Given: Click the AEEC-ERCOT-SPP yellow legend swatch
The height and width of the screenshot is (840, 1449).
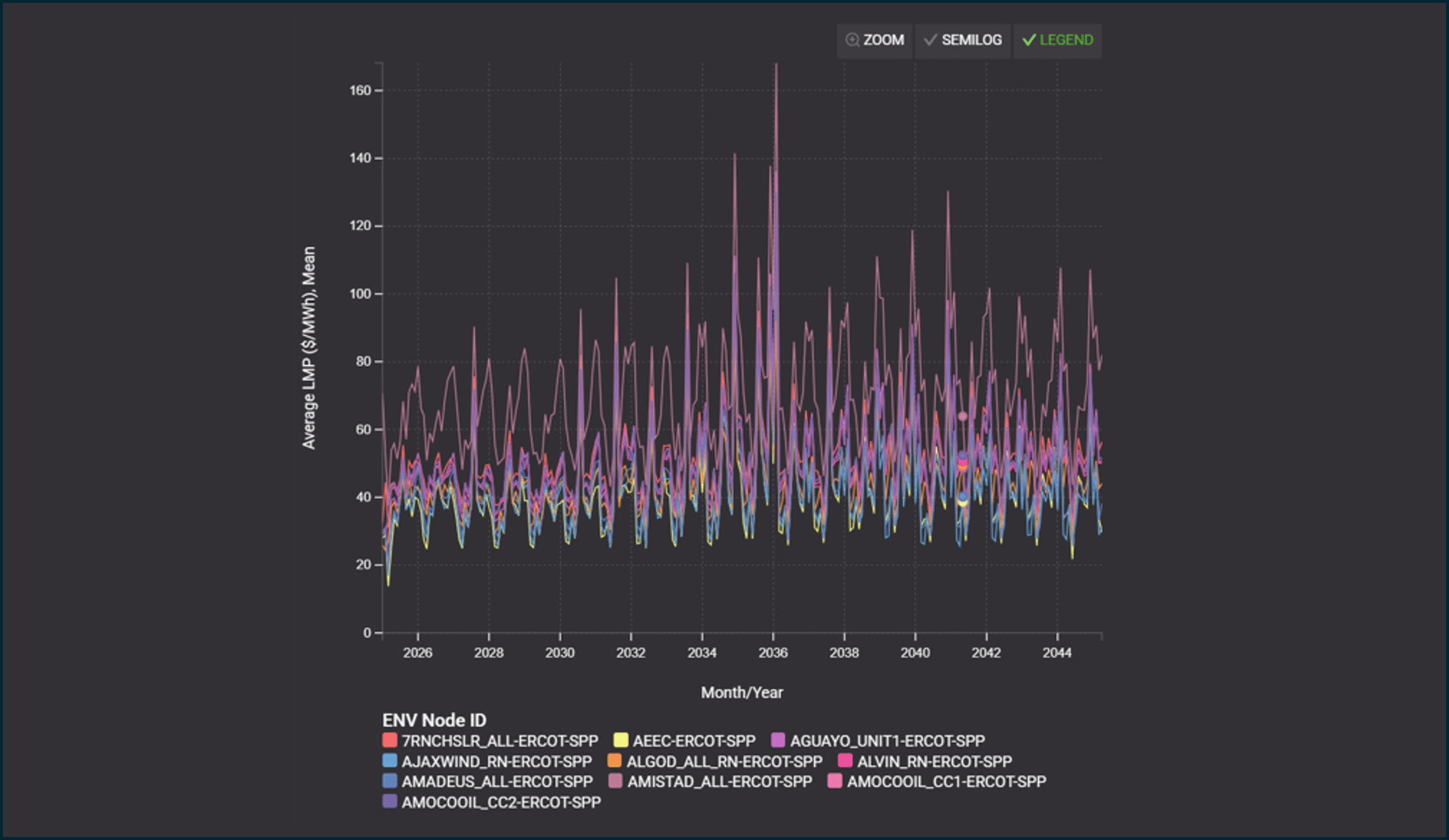Looking at the screenshot, I should 620,740.
